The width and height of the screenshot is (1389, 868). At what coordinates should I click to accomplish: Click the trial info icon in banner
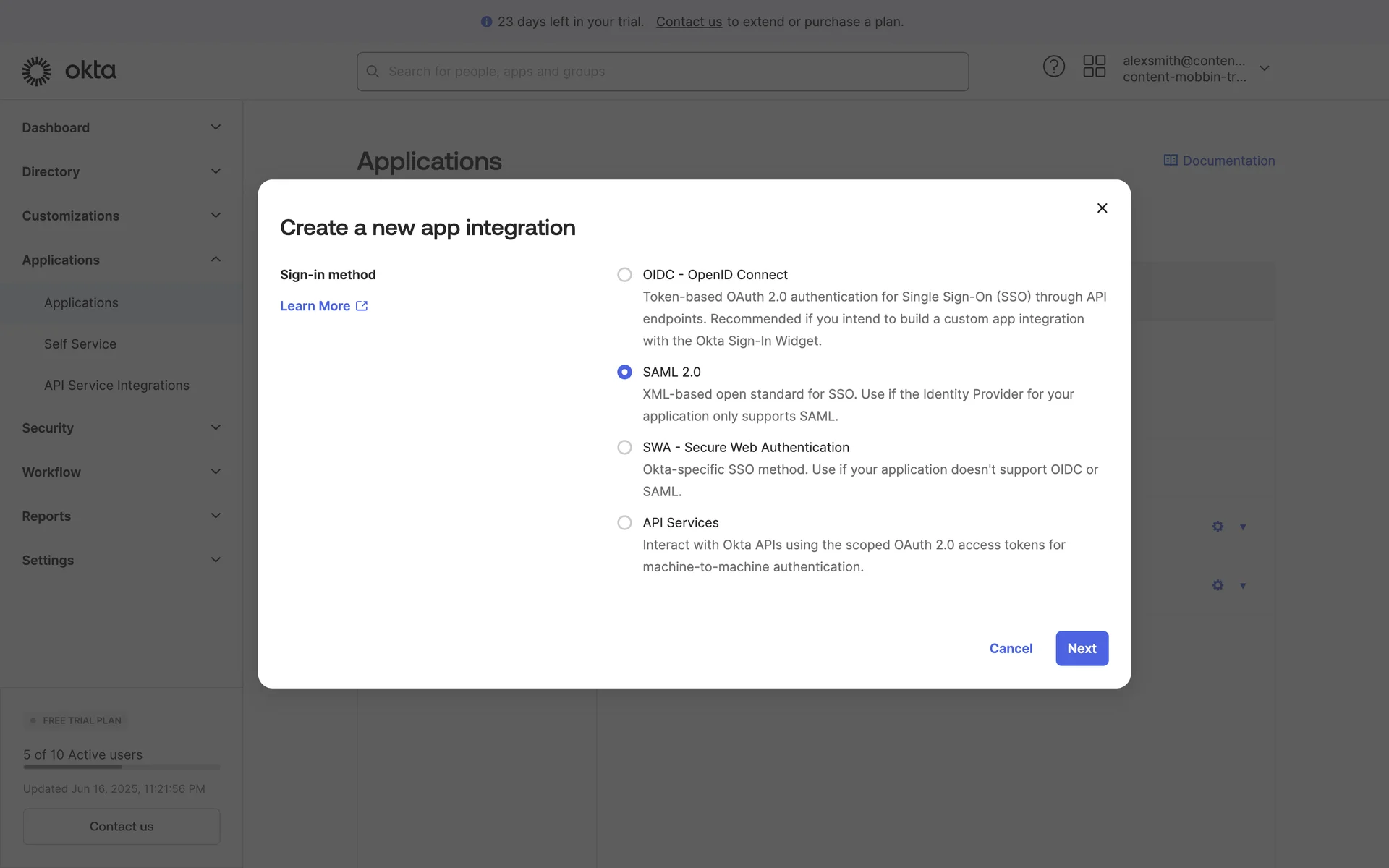486,22
